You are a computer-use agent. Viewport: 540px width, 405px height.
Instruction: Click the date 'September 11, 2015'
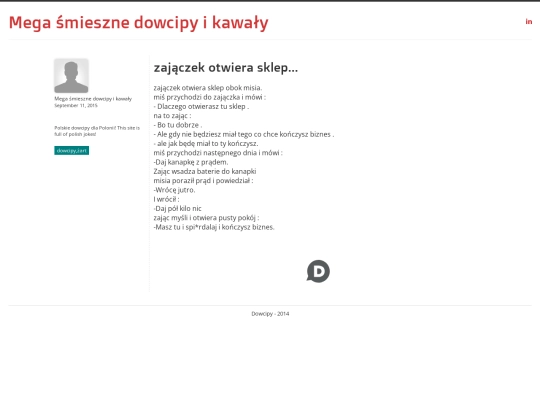click(76, 105)
